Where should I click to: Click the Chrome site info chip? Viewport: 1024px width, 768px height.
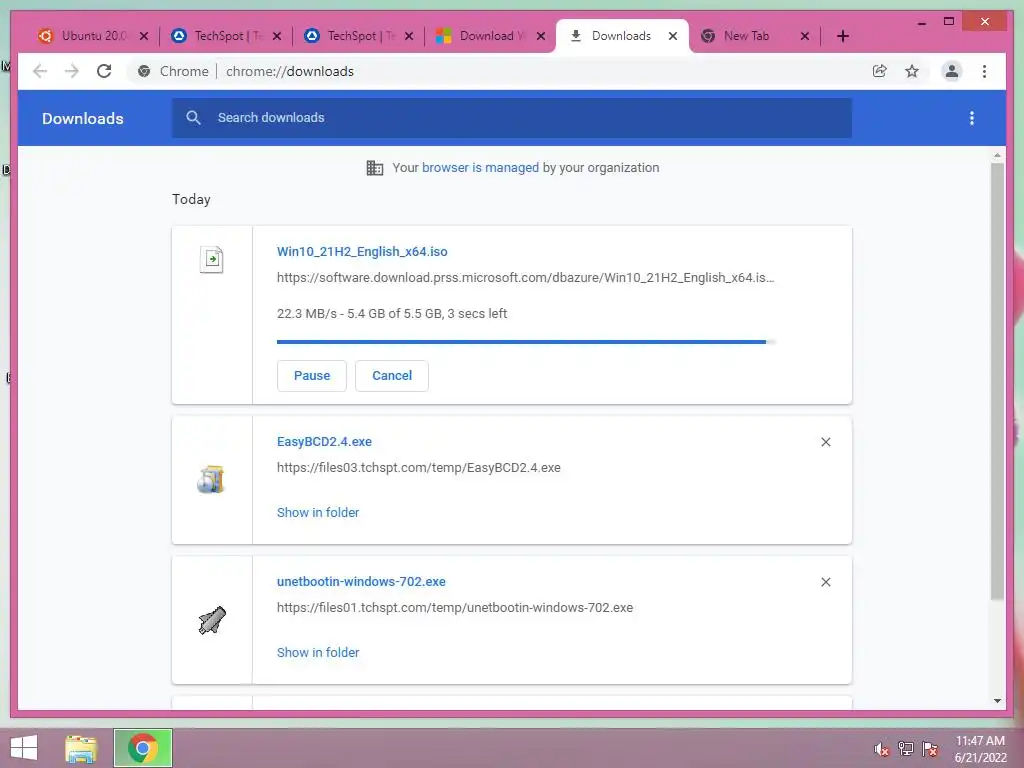click(x=173, y=71)
